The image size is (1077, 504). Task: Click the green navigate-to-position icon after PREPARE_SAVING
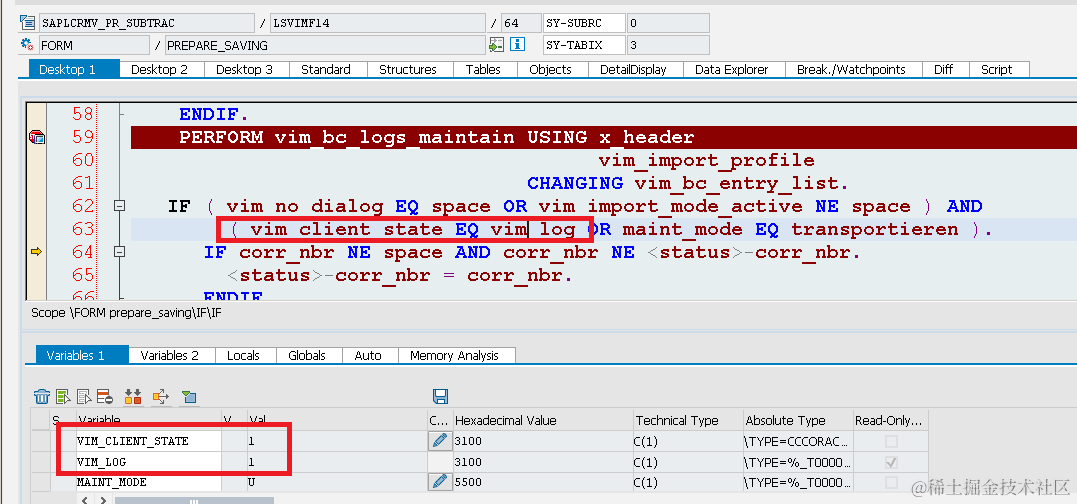[497, 45]
